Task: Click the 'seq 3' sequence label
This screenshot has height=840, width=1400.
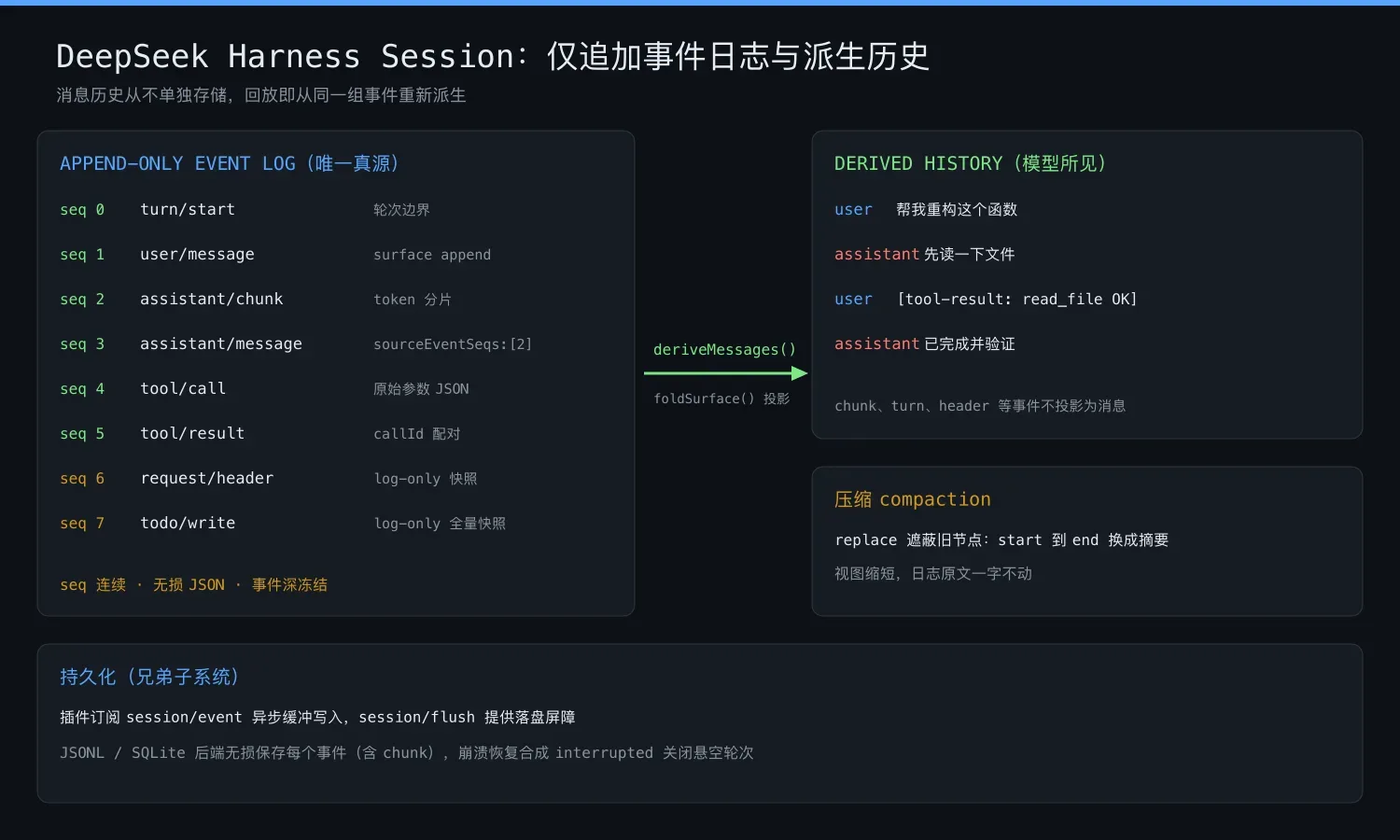Action: 82,344
